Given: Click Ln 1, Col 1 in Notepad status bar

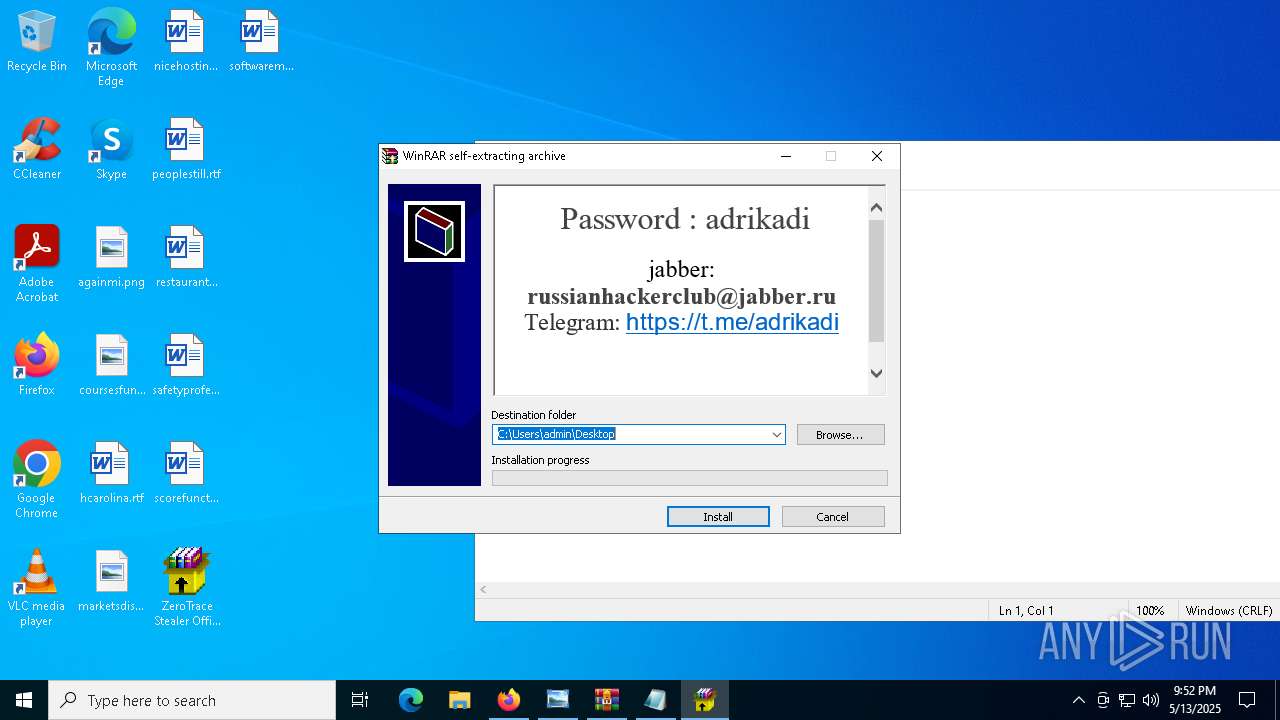Looking at the screenshot, I should (1026, 610).
